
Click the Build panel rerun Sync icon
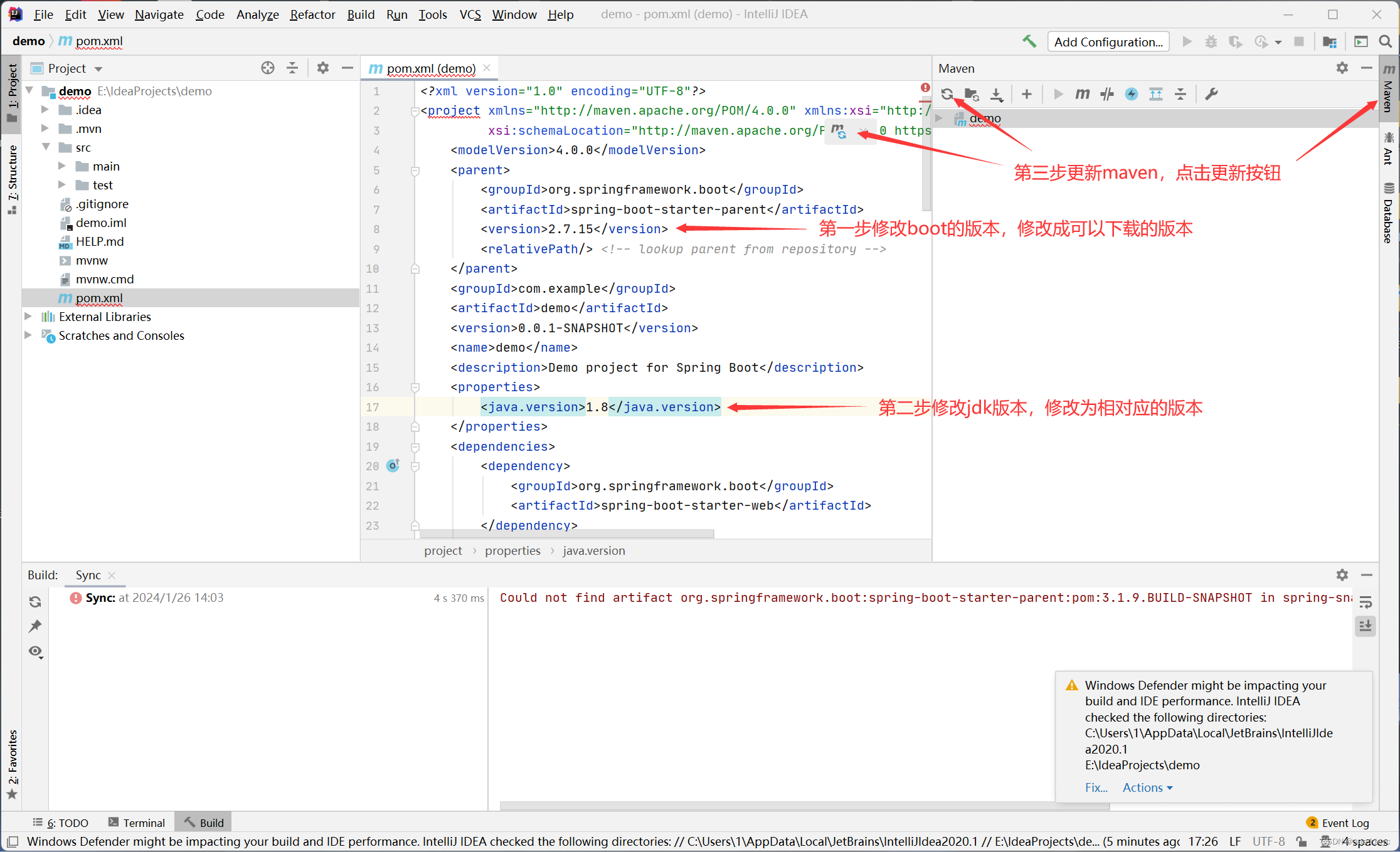click(x=35, y=602)
